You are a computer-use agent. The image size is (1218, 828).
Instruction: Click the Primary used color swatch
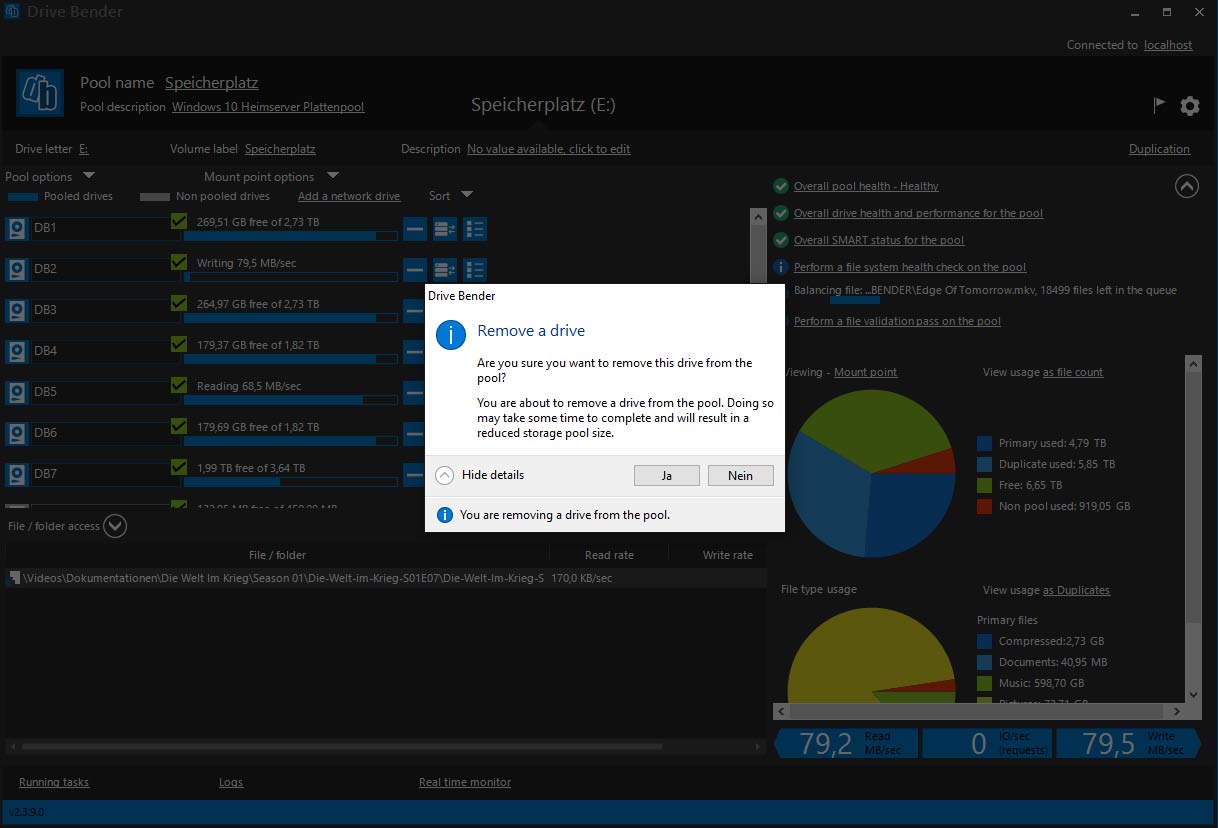click(984, 443)
